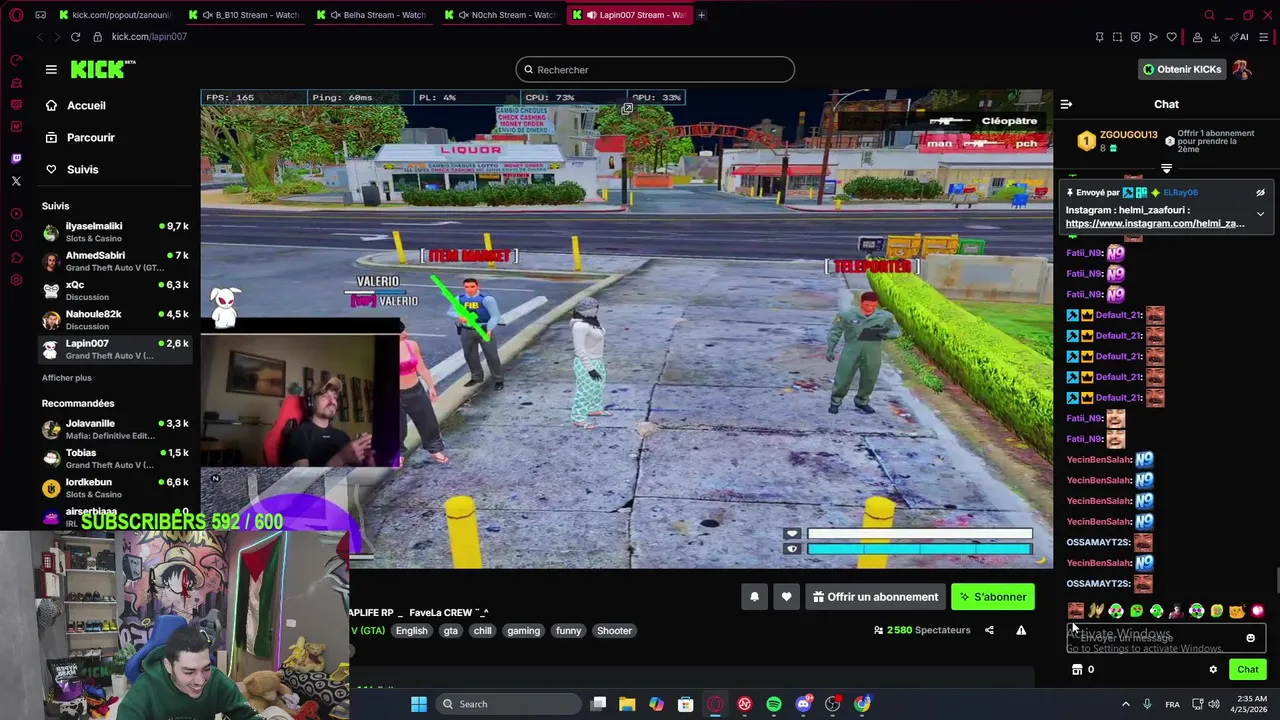
Task: Open the user avatar menu
Action: coord(1242,69)
